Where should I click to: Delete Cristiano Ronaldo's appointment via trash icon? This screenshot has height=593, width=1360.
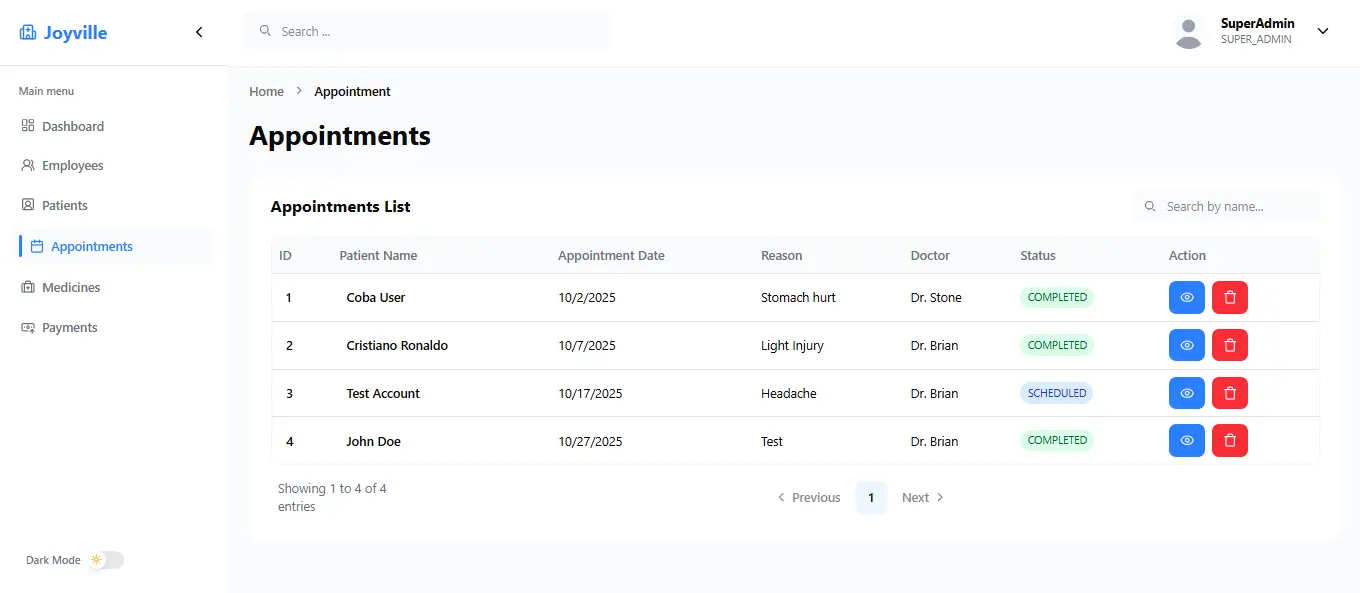coord(1229,345)
